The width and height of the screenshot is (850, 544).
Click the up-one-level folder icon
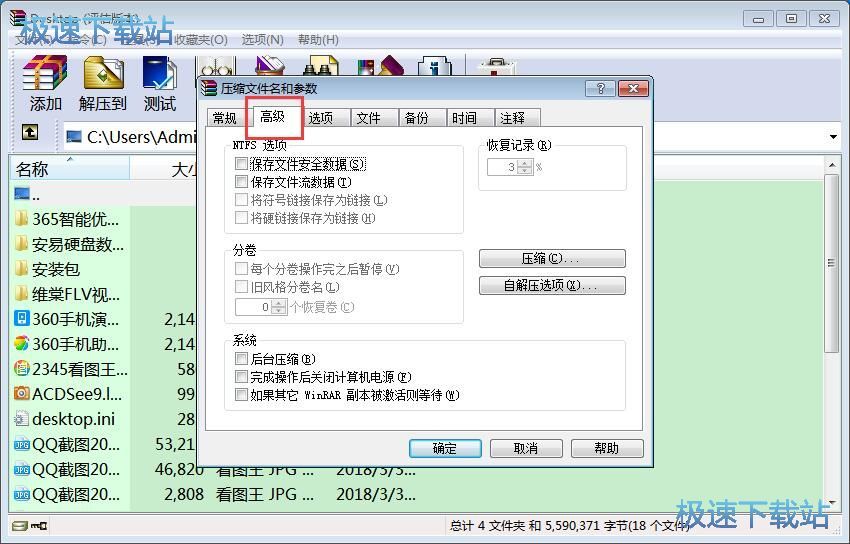tap(30, 132)
